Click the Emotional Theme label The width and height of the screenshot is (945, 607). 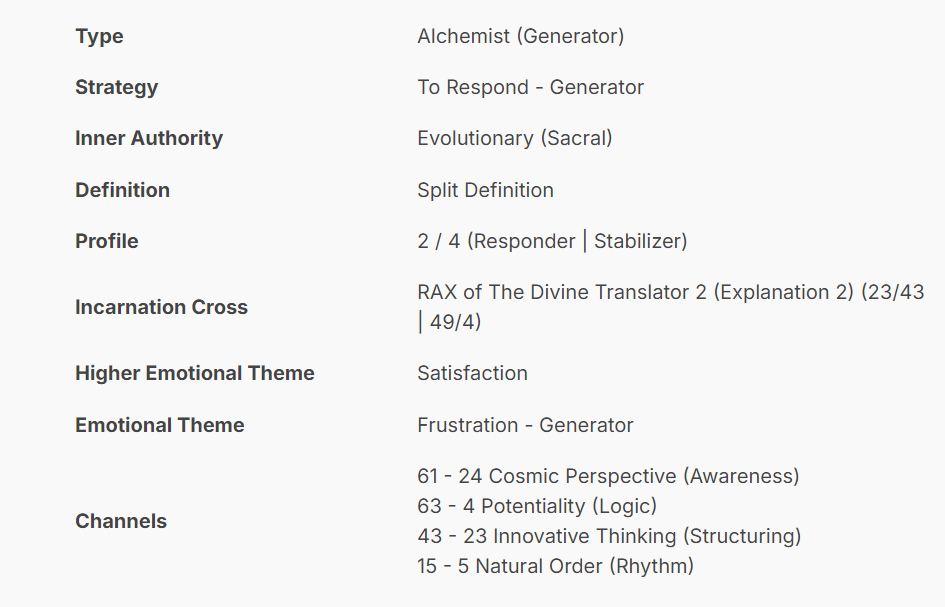(159, 425)
